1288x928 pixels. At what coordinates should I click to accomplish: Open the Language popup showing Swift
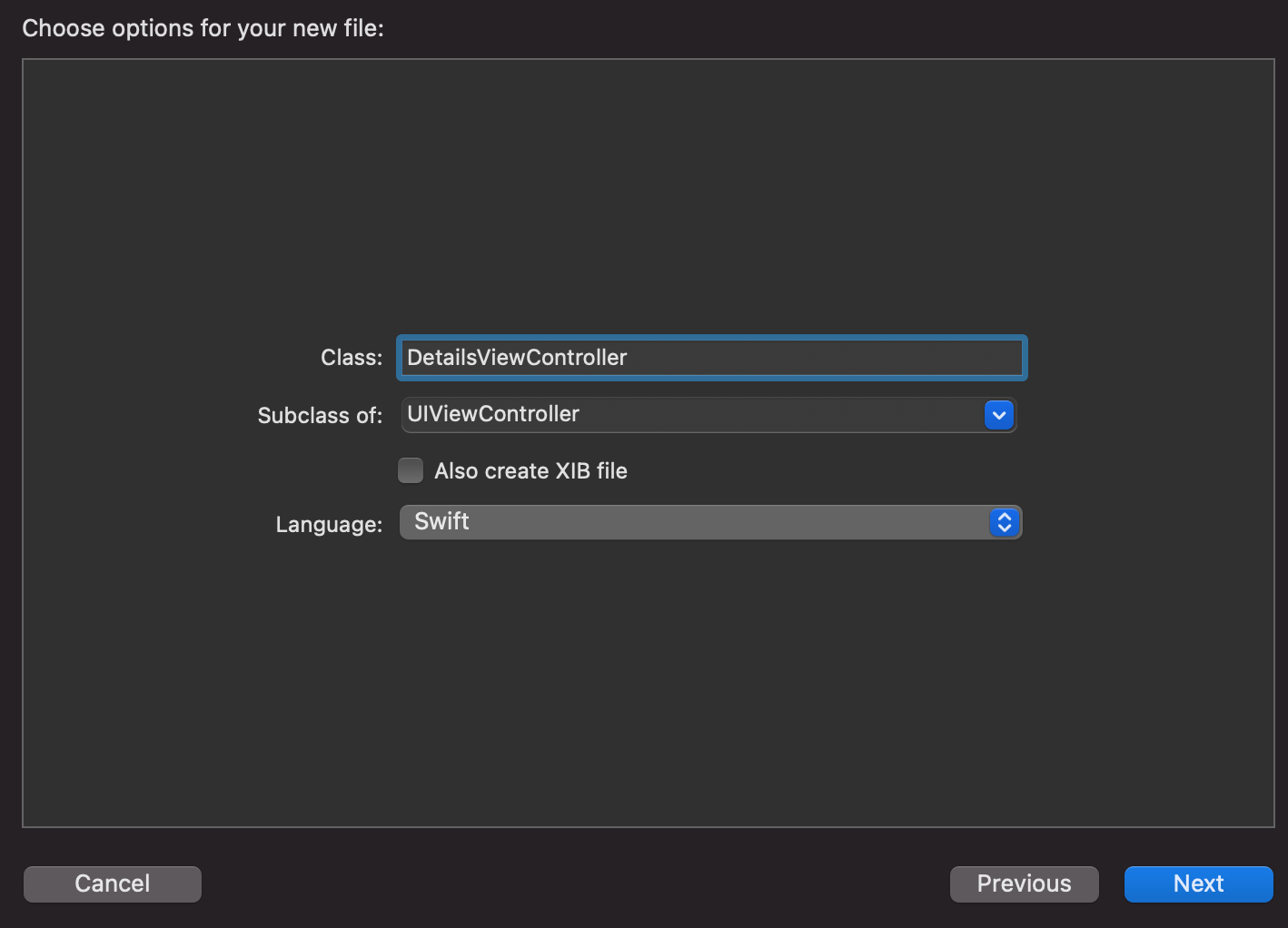711,522
